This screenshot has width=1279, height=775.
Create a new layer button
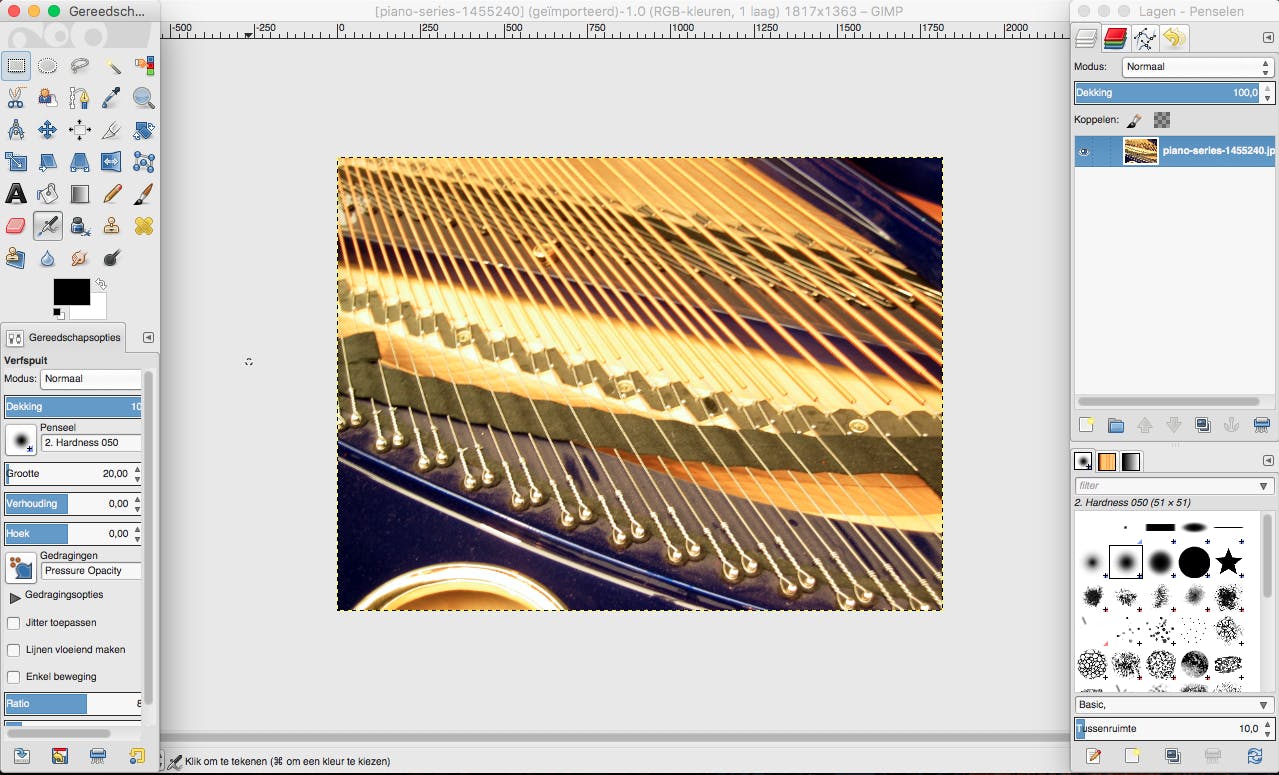pos(1087,425)
